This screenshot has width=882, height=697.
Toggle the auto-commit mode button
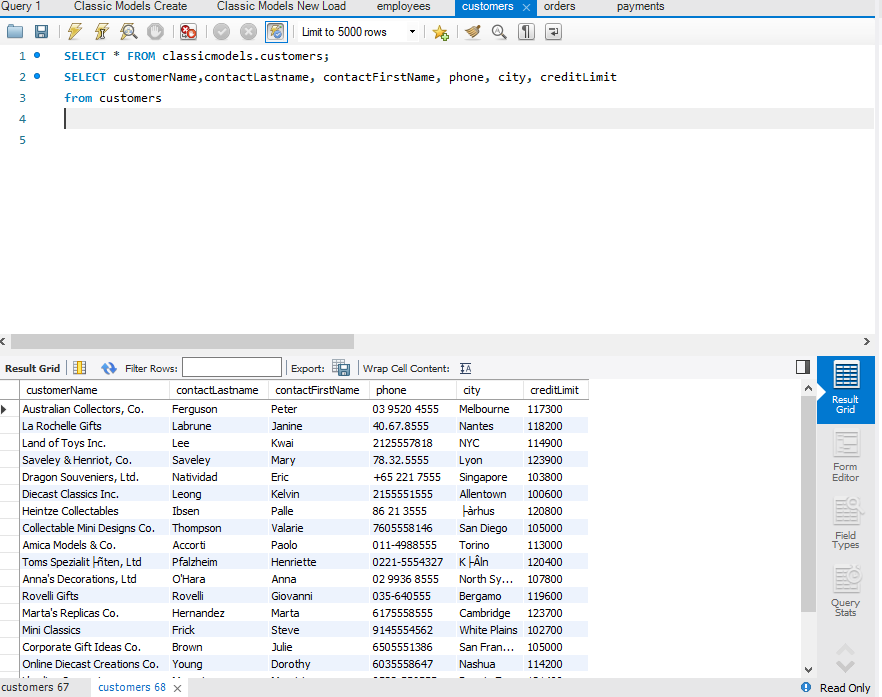click(x=276, y=32)
